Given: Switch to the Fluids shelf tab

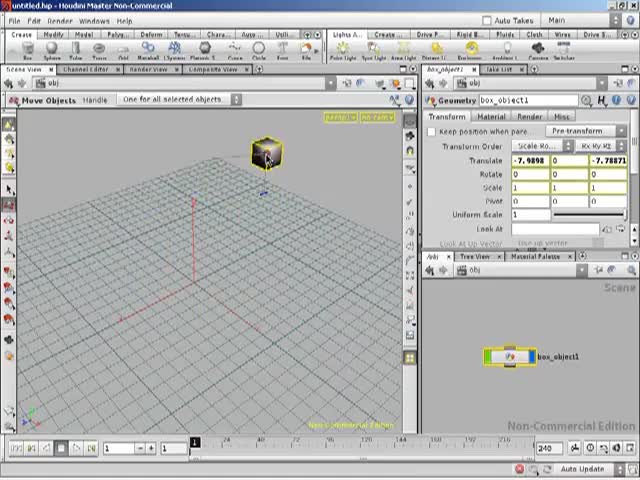Looking at the screenshot, I should tap(505, 35).
